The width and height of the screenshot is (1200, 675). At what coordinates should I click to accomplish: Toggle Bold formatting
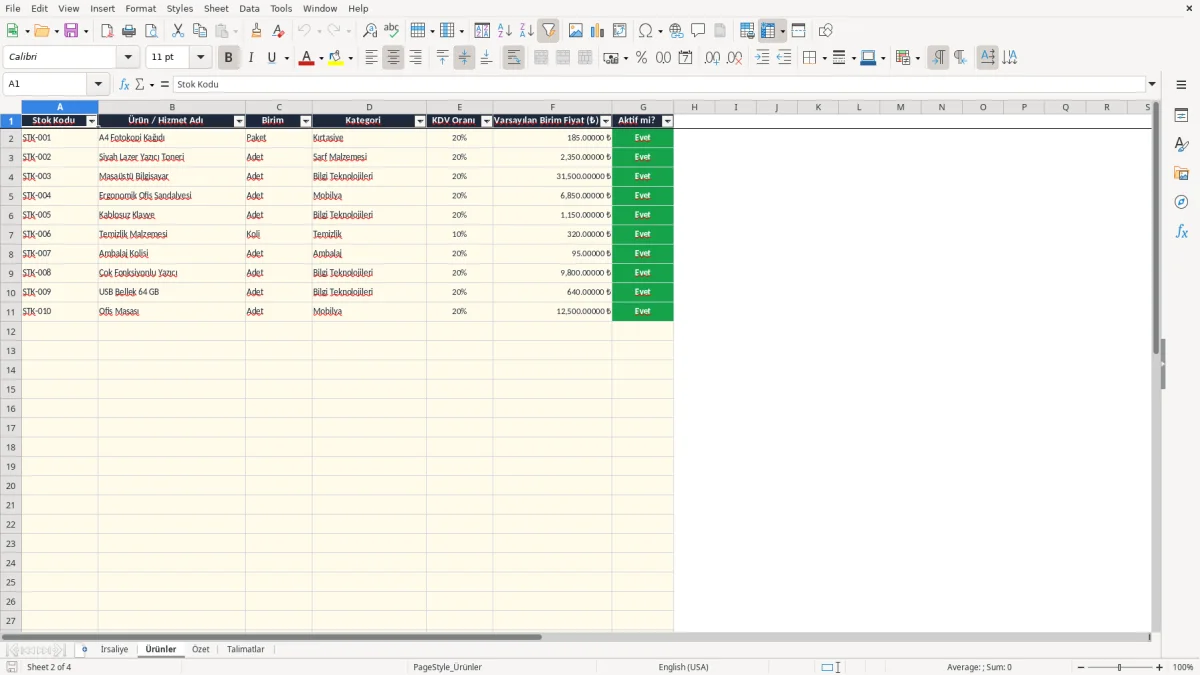click(x=228, y=58)
